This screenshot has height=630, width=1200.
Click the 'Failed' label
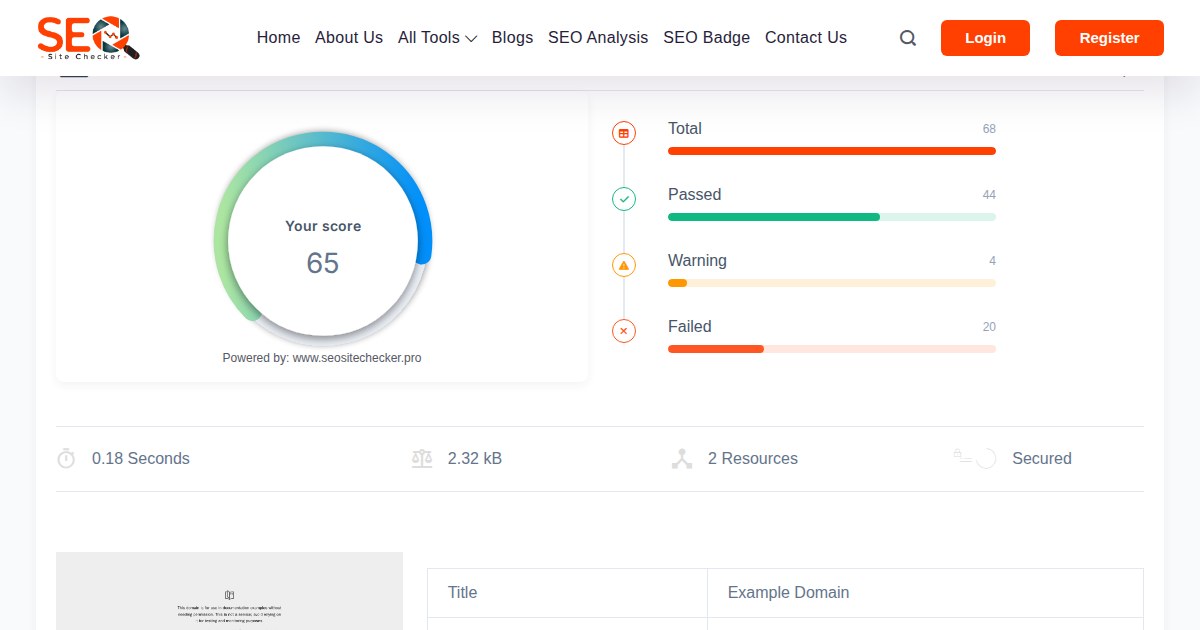[x=690, y=326]
